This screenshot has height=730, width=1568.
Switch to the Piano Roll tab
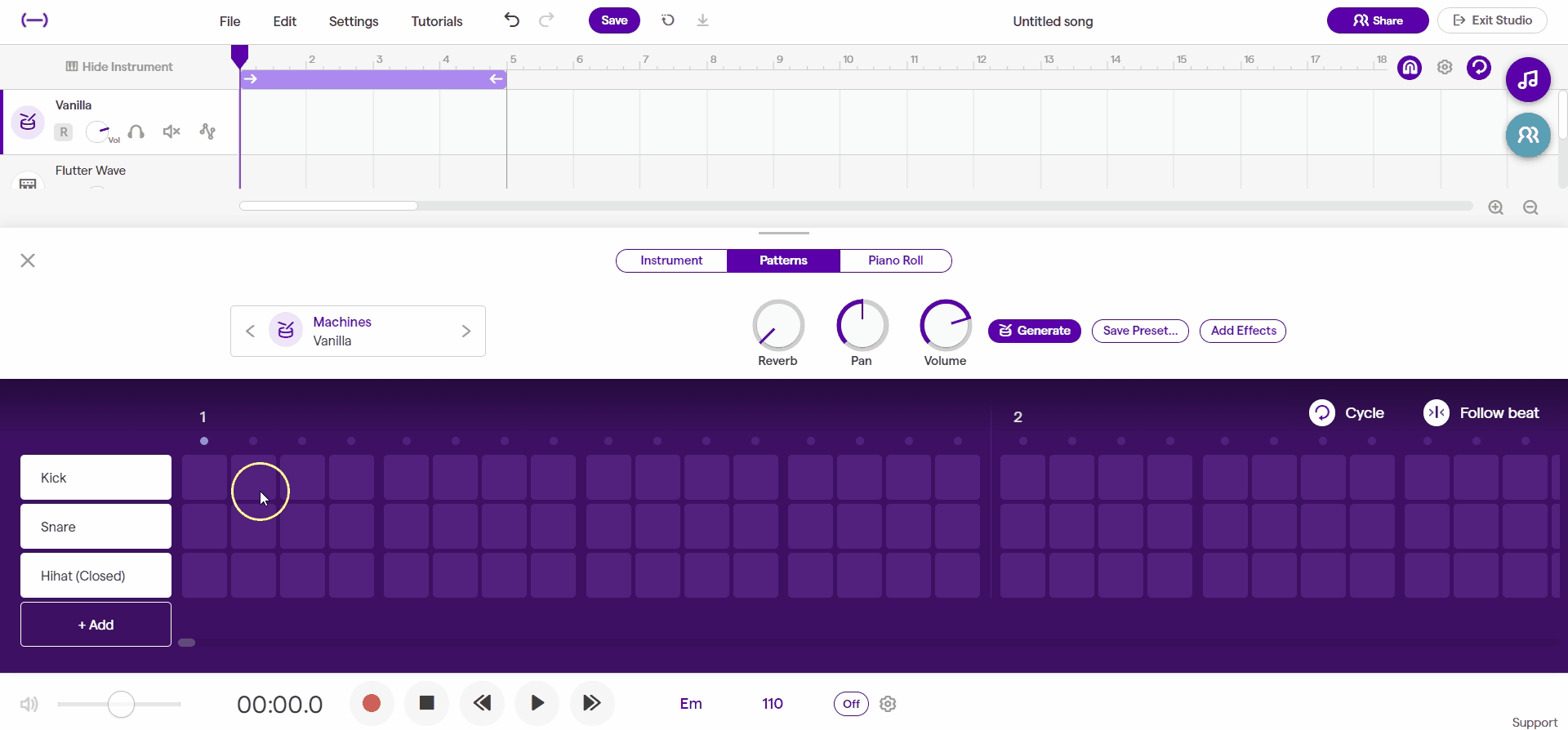pyautogui.click(x=896, y=260)
